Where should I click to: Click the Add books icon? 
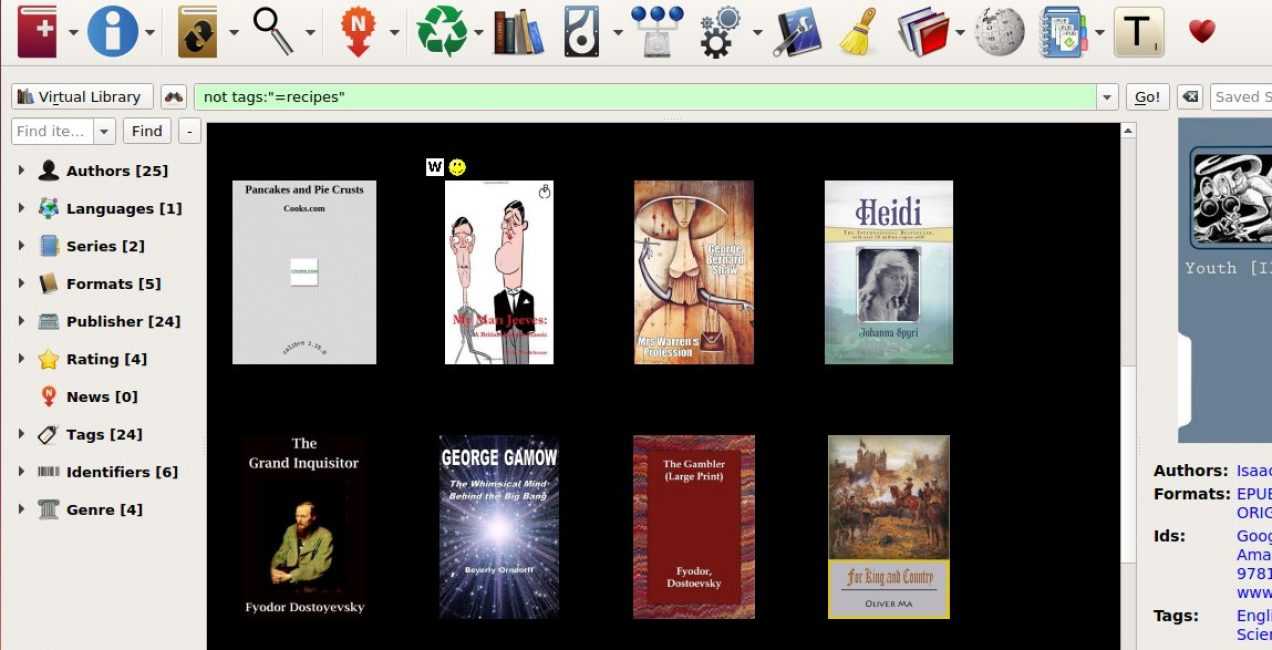tap(37, 31)
